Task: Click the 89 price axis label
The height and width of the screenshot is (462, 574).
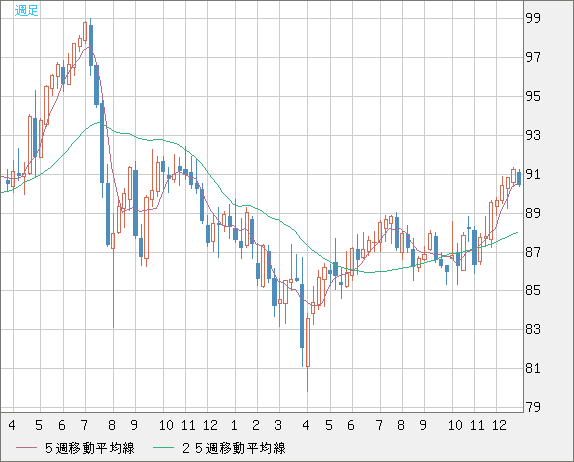Action: point(533,213)
